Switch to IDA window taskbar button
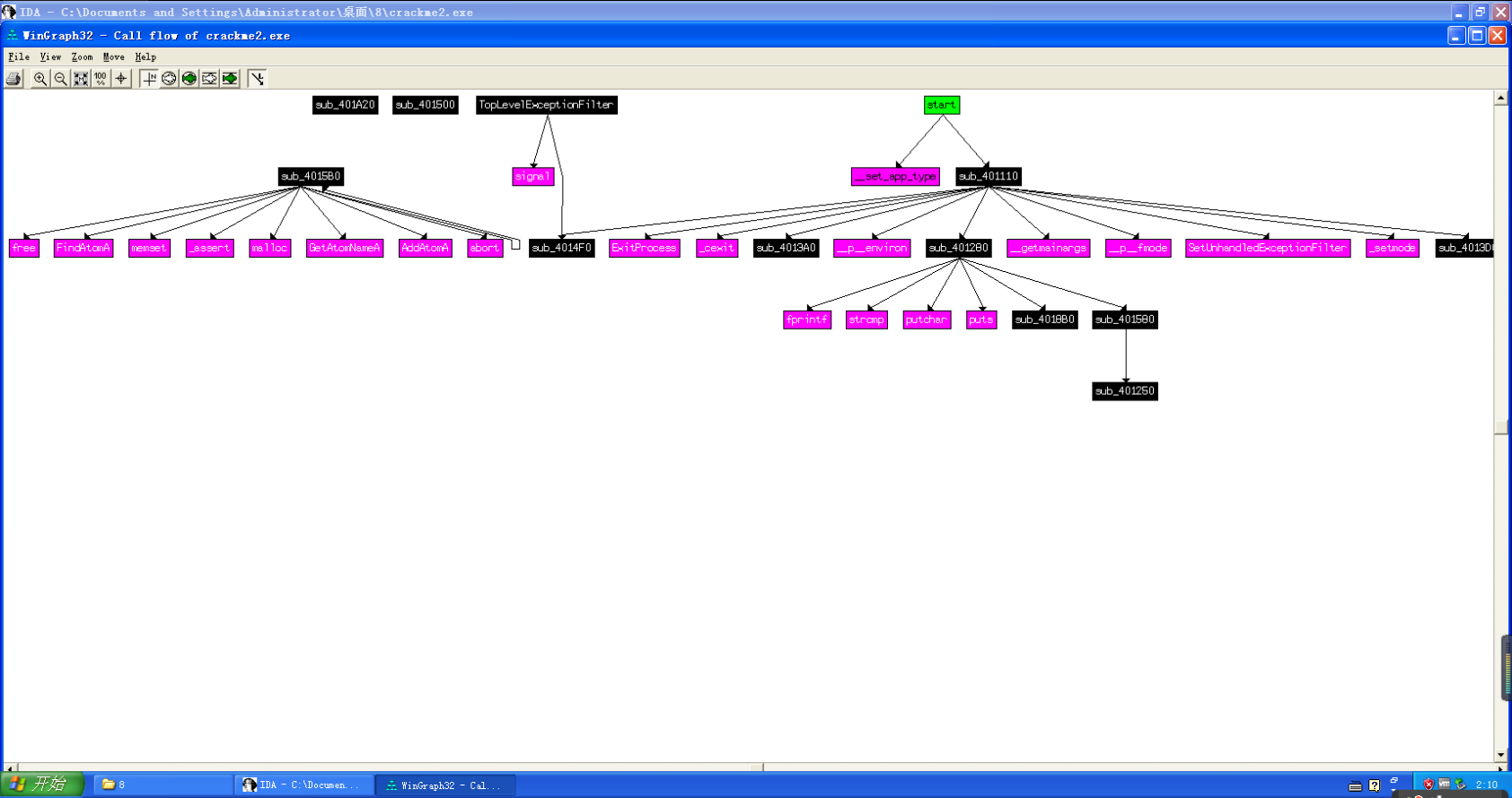 coord(303,785)
